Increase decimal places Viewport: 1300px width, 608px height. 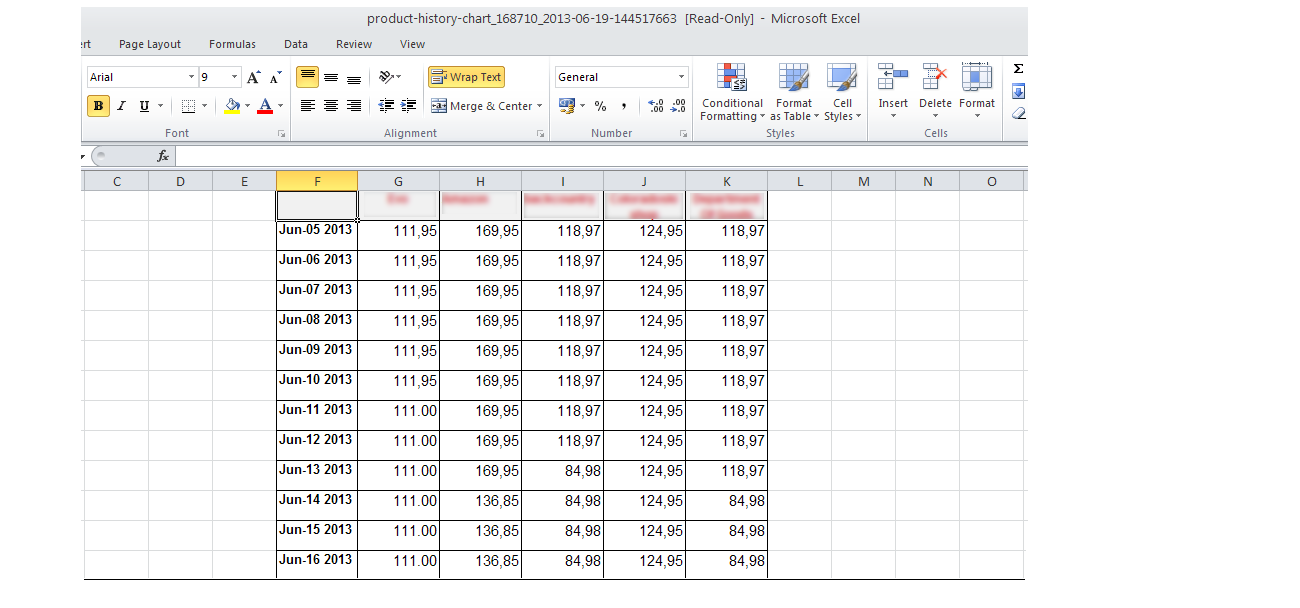coord(656,106)
